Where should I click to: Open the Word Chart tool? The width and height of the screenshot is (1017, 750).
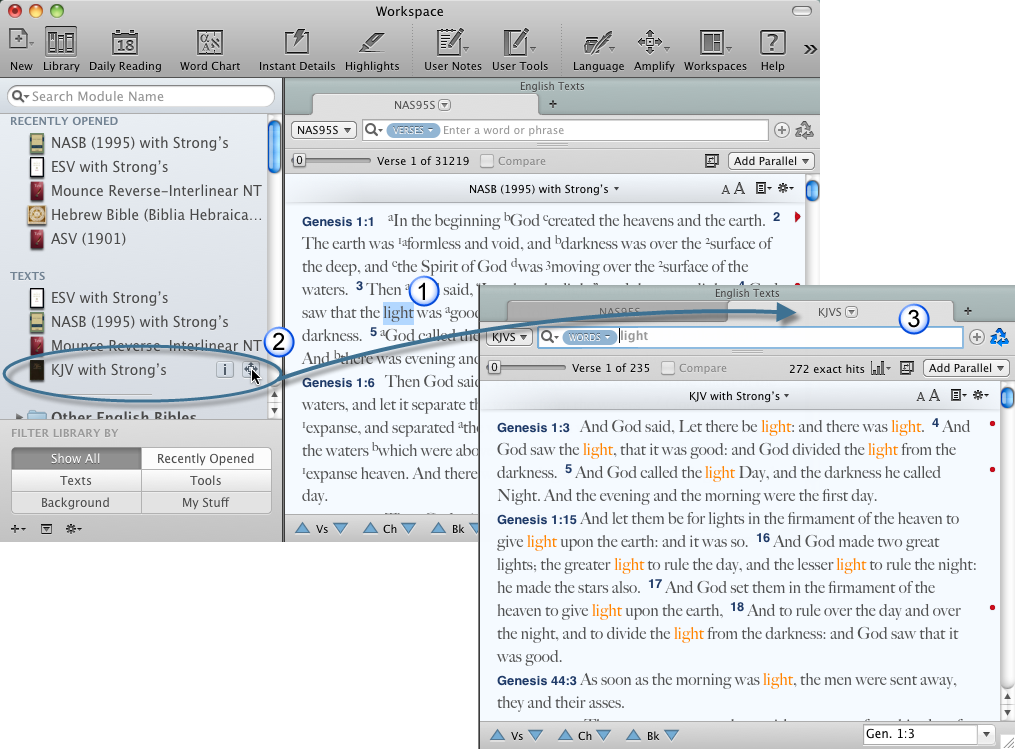point(210,43)
